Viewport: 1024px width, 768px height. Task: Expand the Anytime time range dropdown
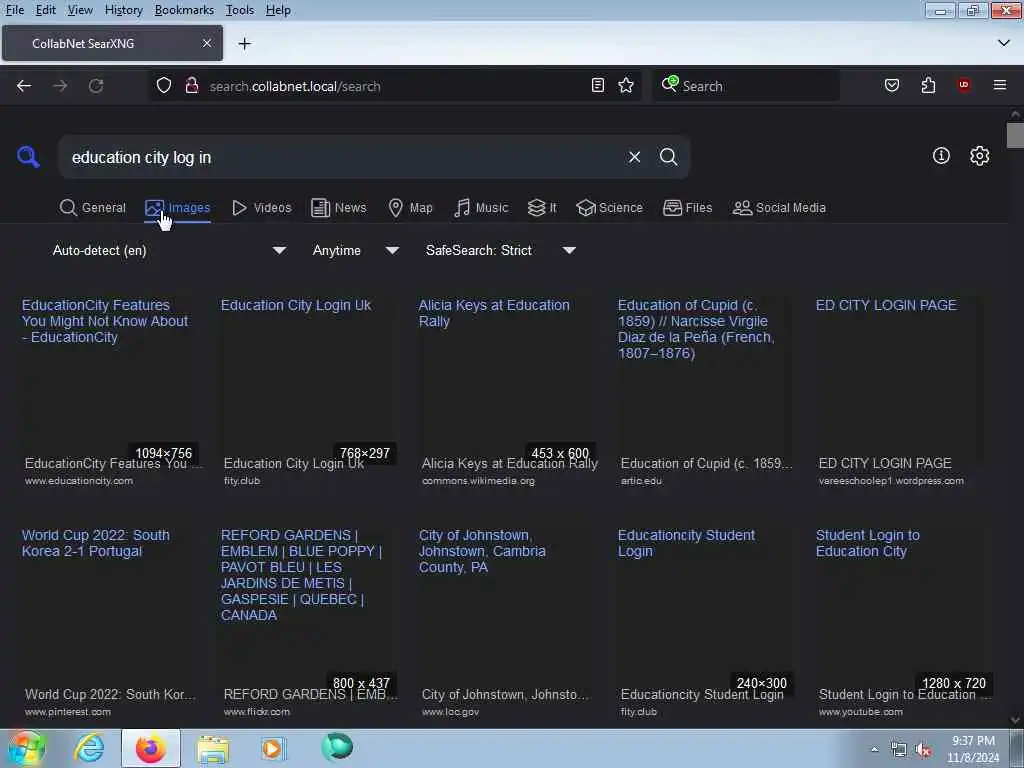coord(355,250)
